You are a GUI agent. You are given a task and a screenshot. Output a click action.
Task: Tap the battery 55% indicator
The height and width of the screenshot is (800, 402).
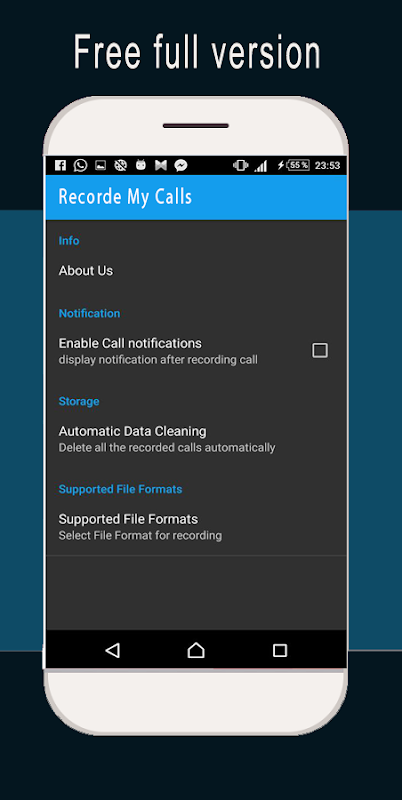298,165
